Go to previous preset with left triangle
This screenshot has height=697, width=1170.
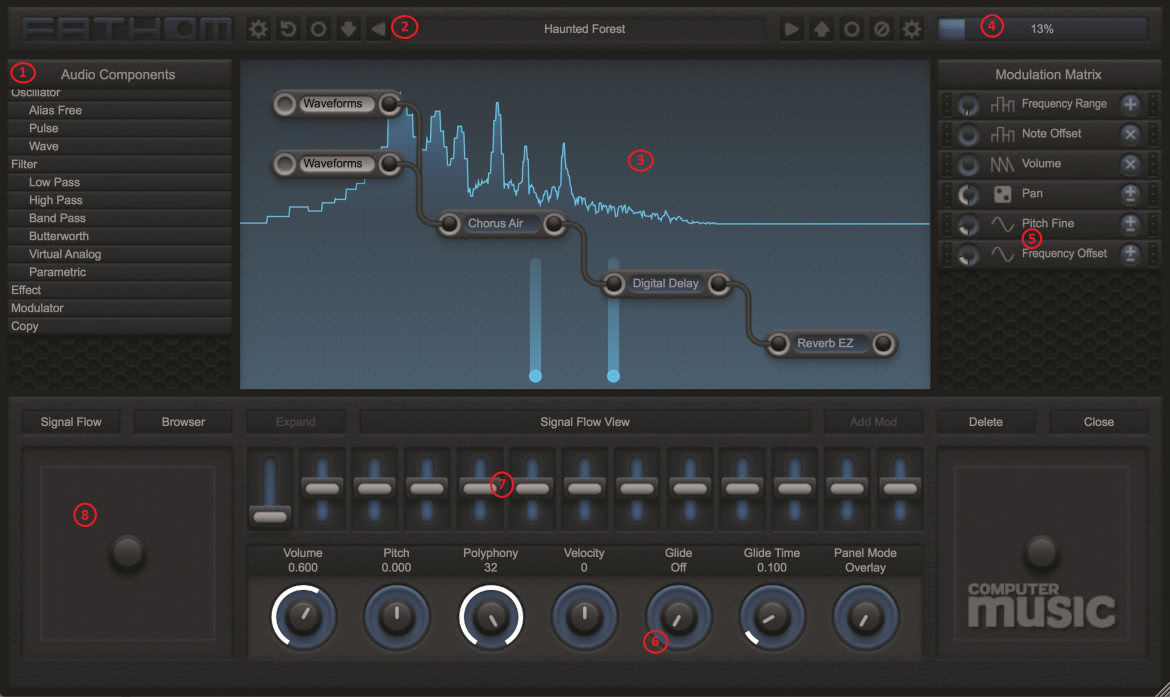coord(378,29)
